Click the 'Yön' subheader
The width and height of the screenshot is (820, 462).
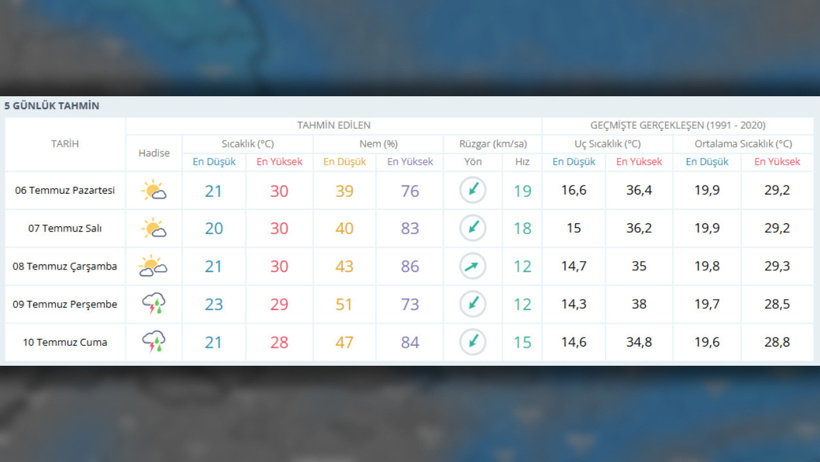pyautogui.click(x=473, y=162)
